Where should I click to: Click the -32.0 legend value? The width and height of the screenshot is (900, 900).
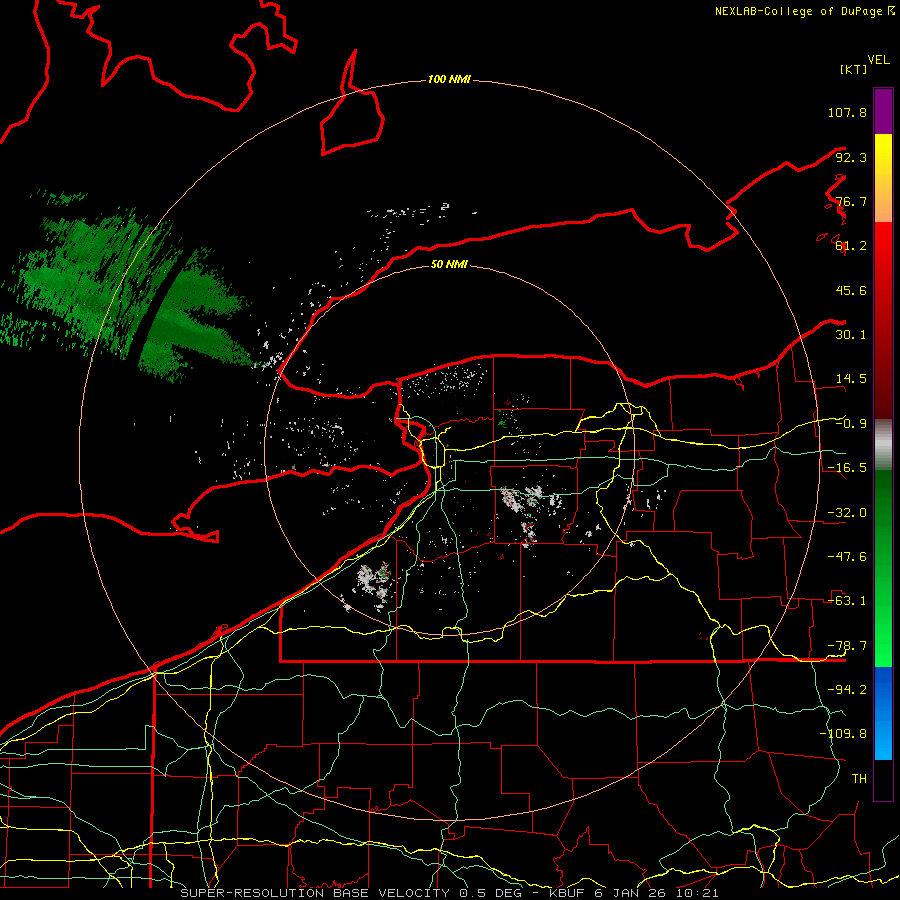point(847,513)
